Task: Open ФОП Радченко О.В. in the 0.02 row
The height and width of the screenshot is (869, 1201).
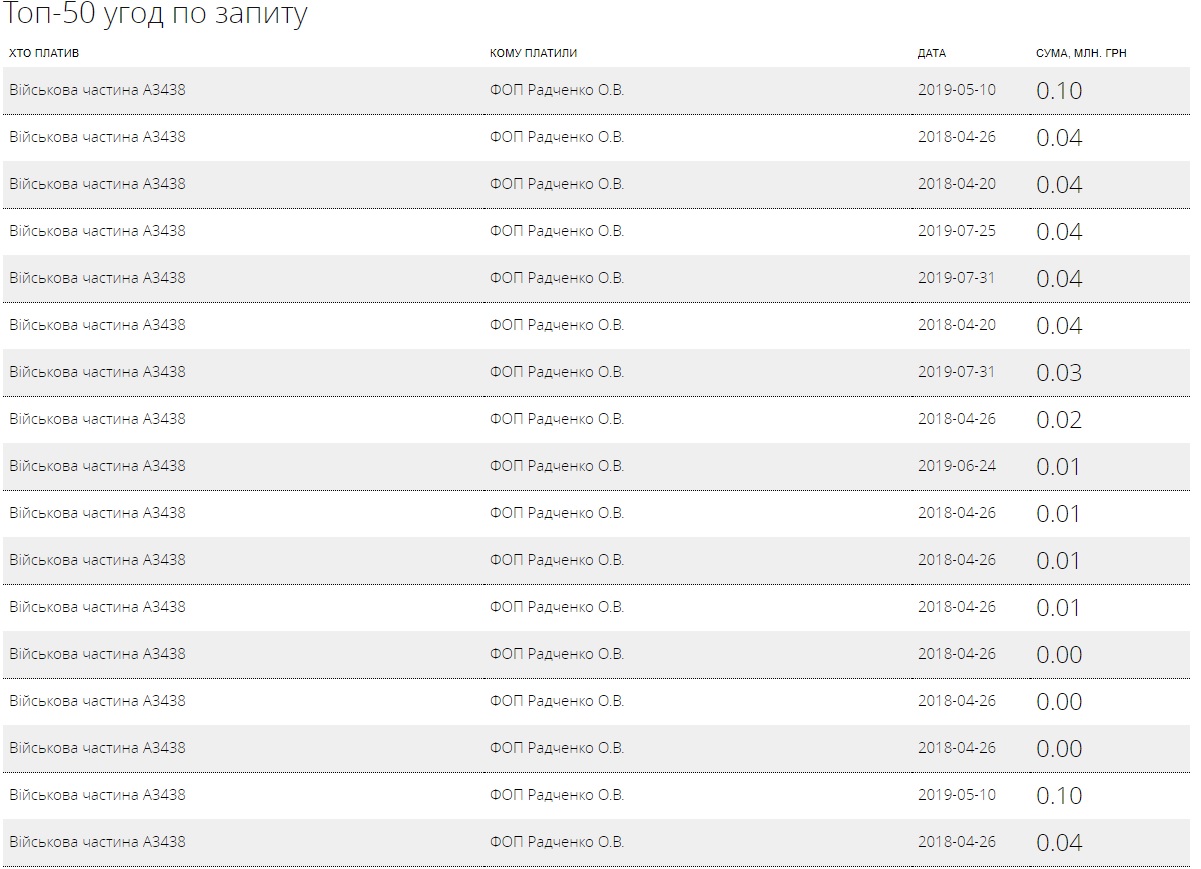Action: (x=556, y=419)
